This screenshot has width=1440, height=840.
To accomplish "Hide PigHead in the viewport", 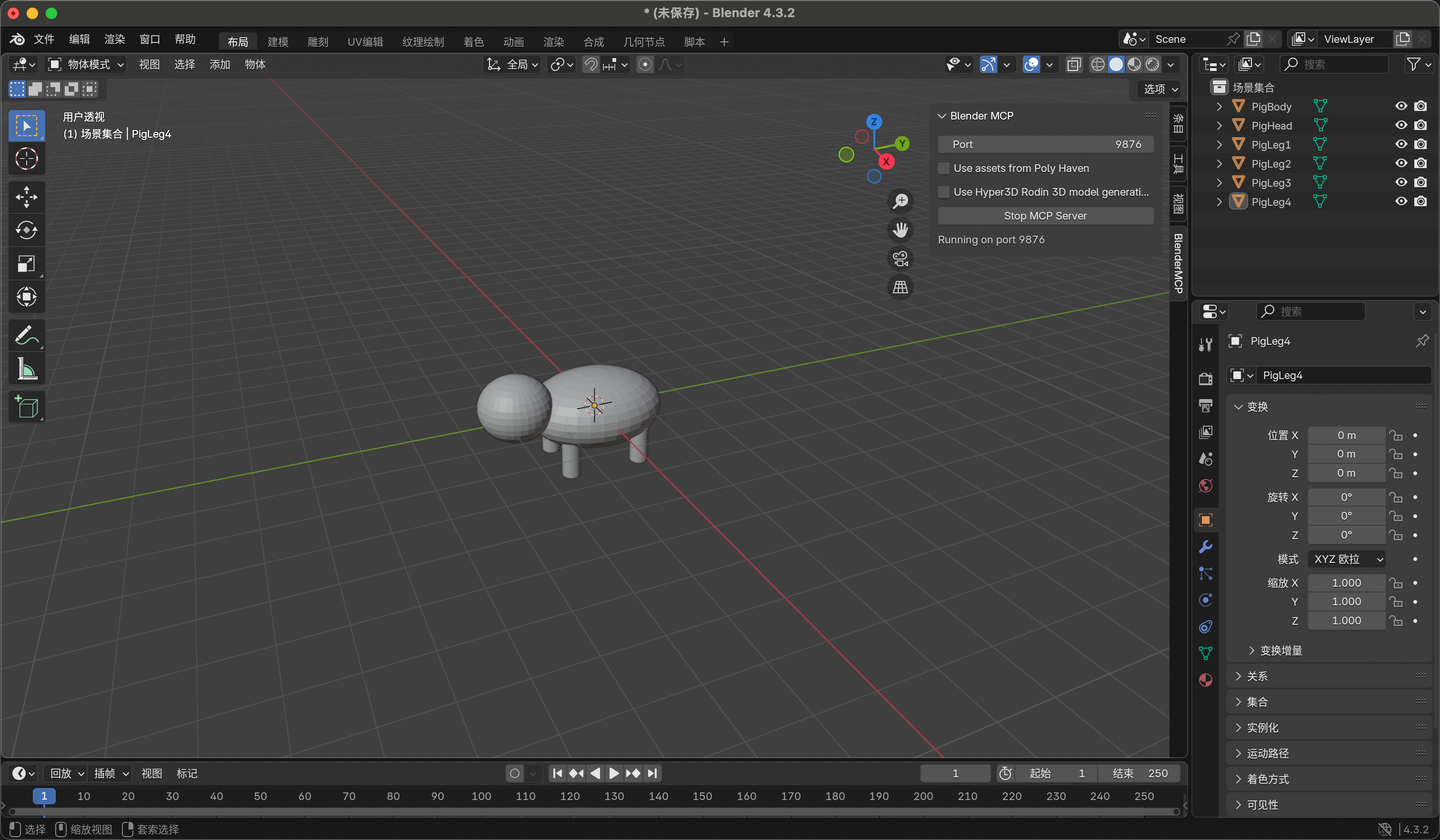I will point(1401,125).
